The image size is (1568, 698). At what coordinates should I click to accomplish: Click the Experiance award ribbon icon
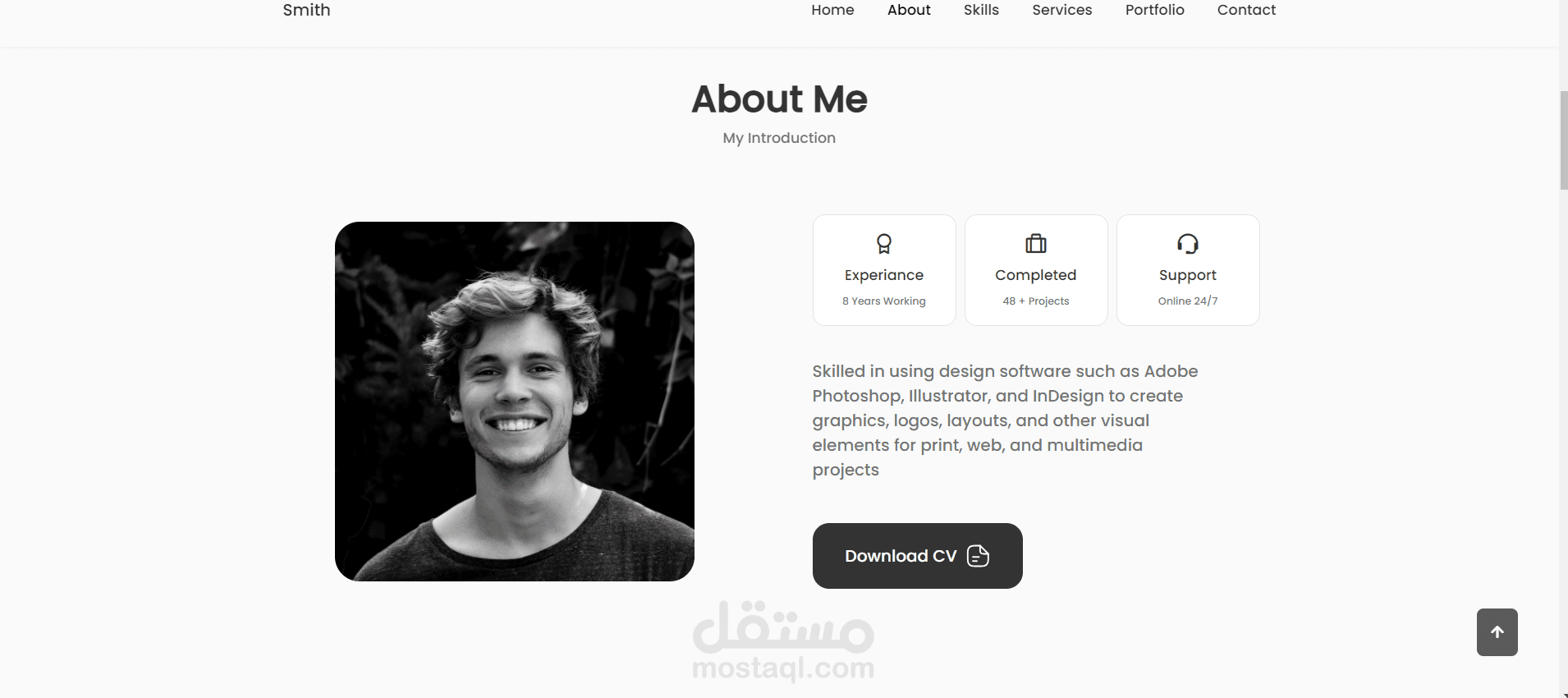[x=884, y=244]
